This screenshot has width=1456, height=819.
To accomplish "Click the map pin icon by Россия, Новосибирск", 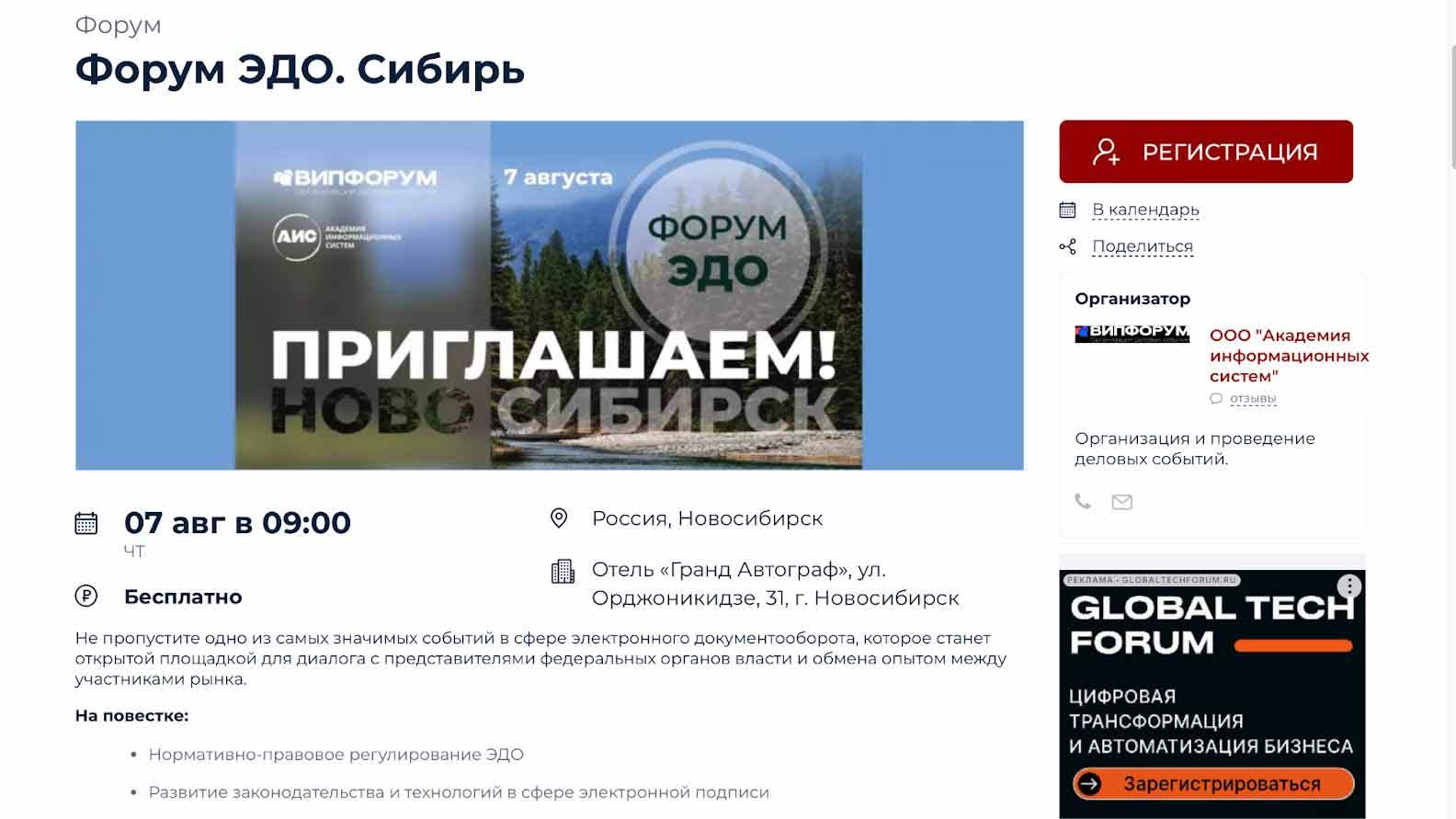I will pos(559,518).
